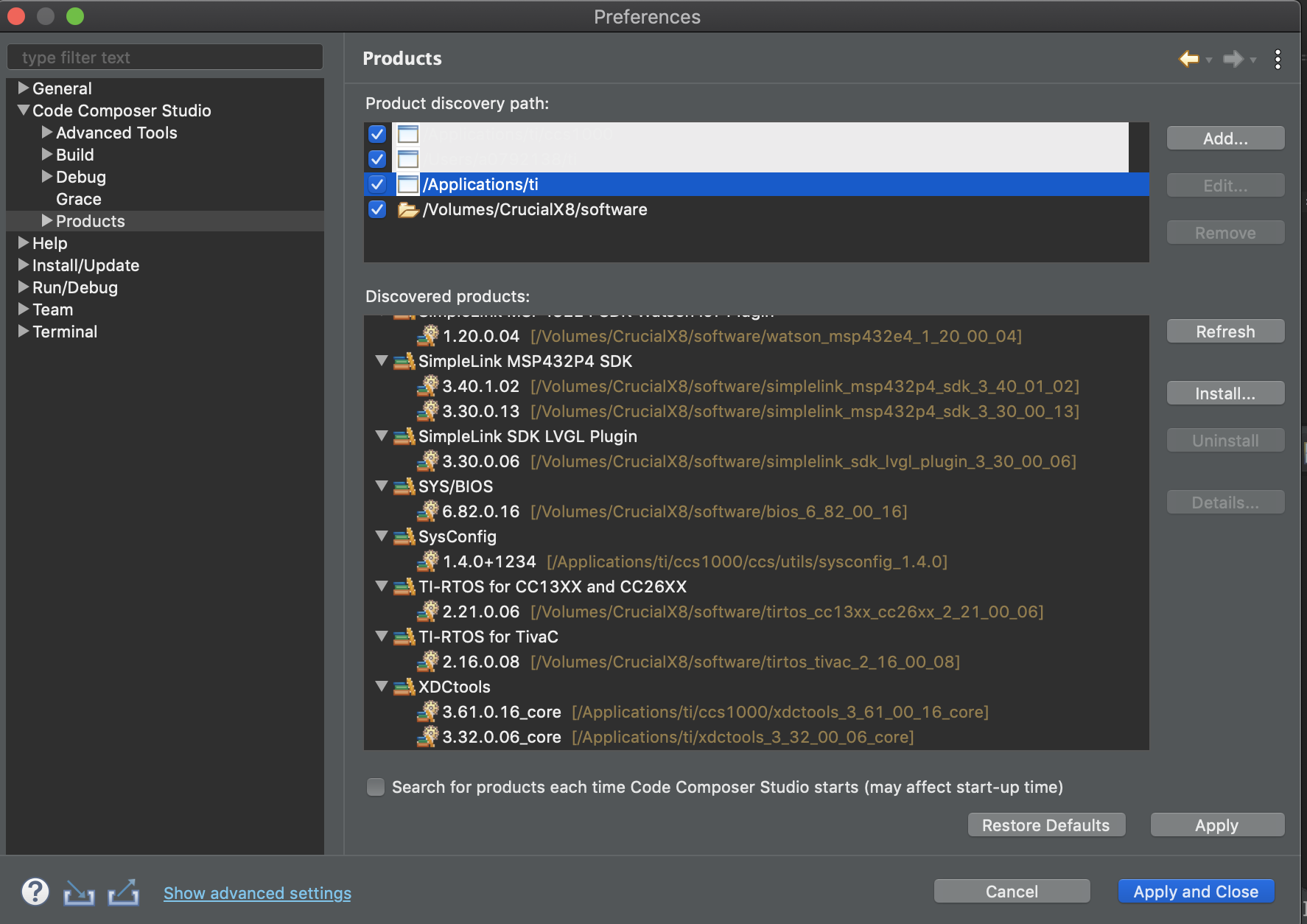Expand the Debug preferences node
Viewport: 1307px width, 924px height.
point(47,177)
